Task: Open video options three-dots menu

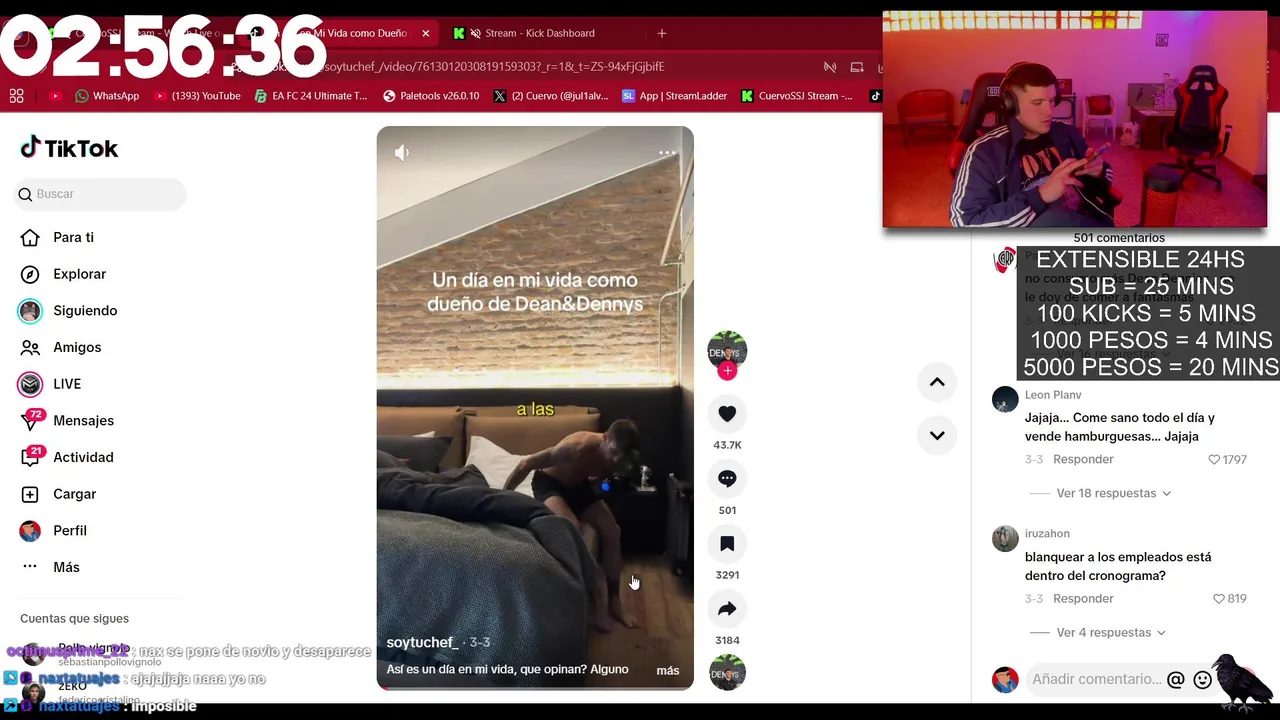Action: pos(667,153)
